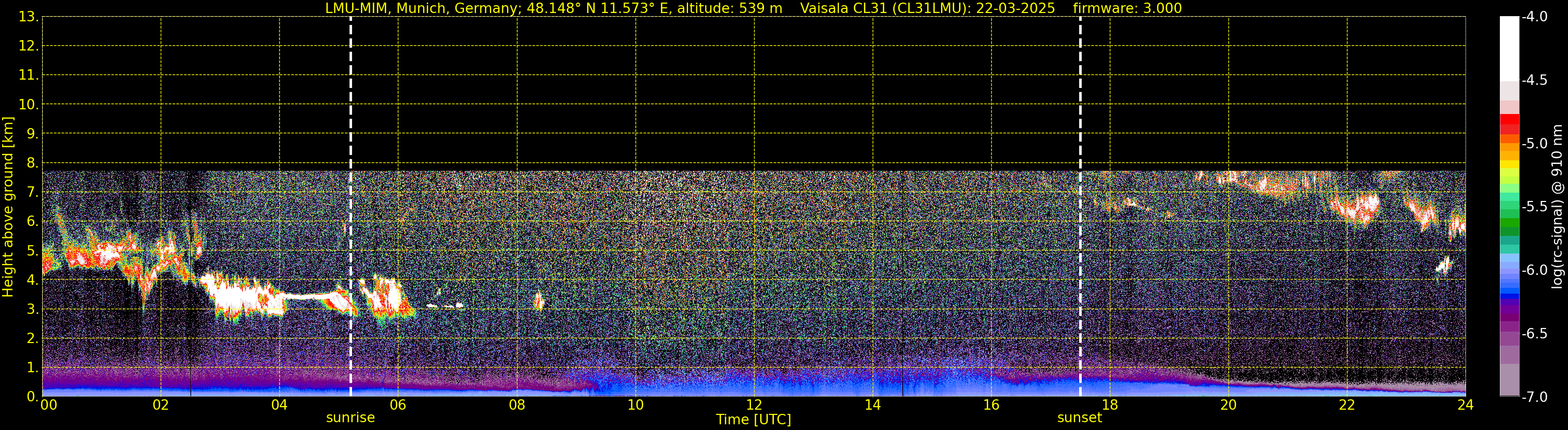Click the "04" time axis tick label
The image size is (1568, 430).
pyautogui.click(x=279, y=406)
